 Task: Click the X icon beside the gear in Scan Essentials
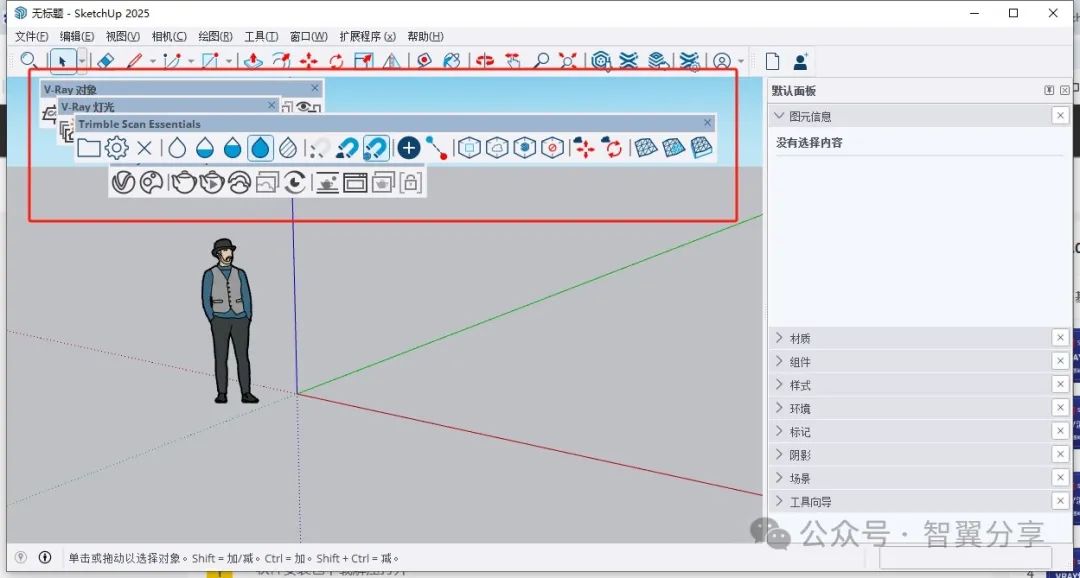coord(144,147)
